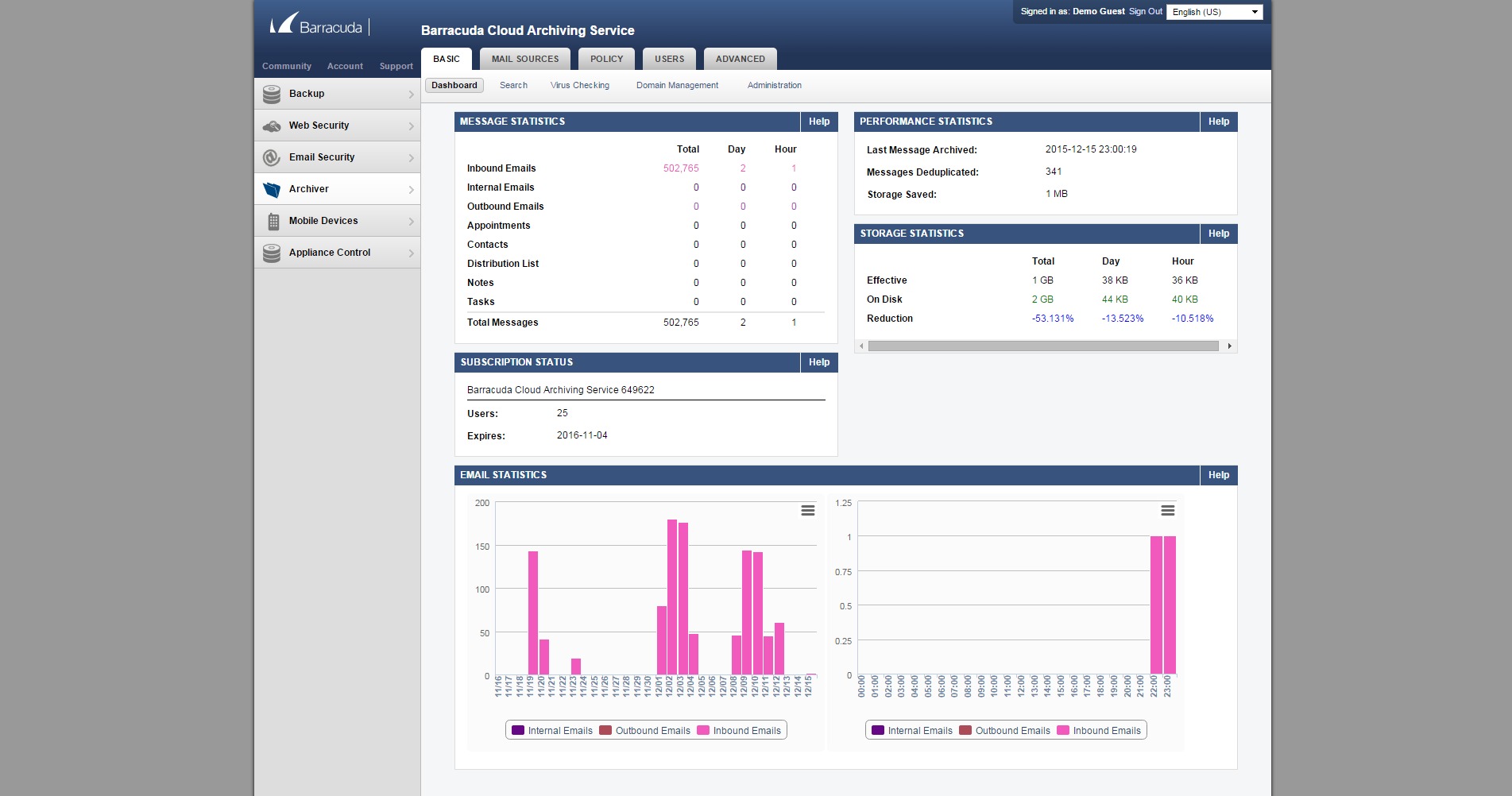Toggle Internal Emails in hourly chart legend
Image resolution: width=1512 pixels, height=796 pixels.
point(912,731)
